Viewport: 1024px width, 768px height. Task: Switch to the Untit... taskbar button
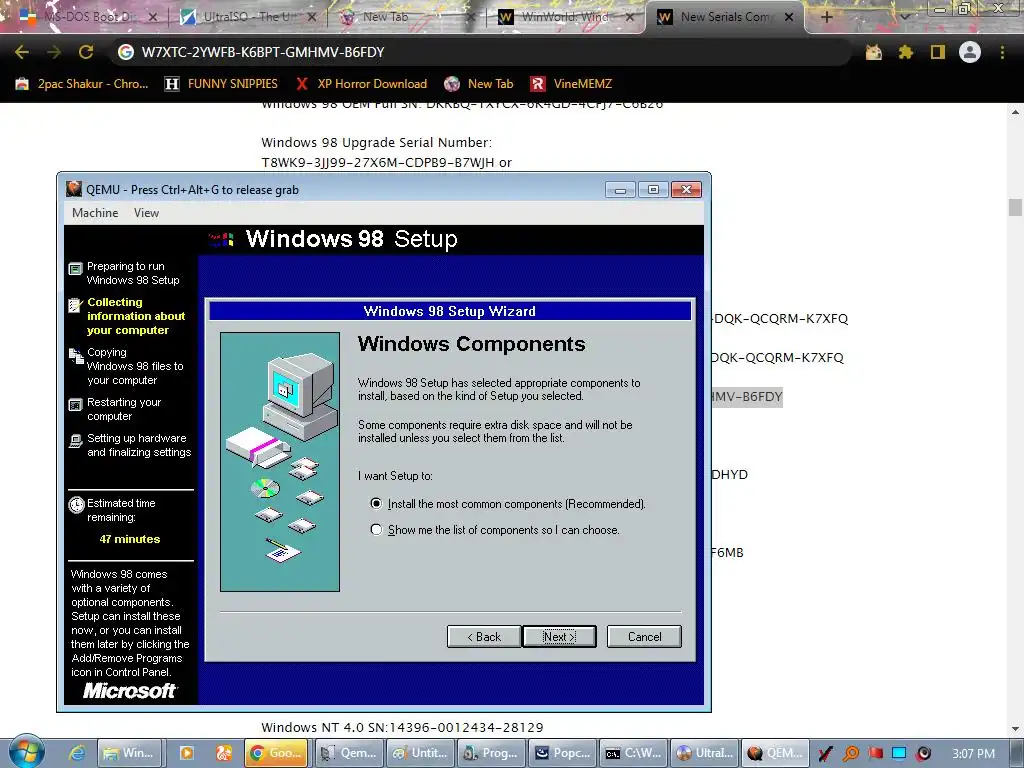(x=419, y=753)
